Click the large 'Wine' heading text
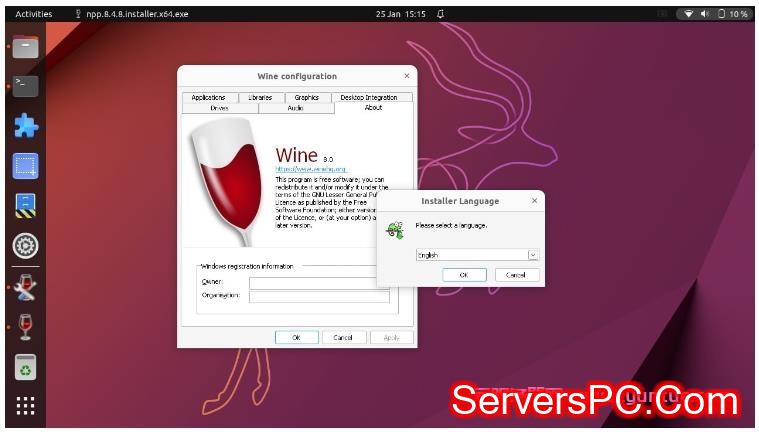The image size is (759, 432). coord(297,155)
